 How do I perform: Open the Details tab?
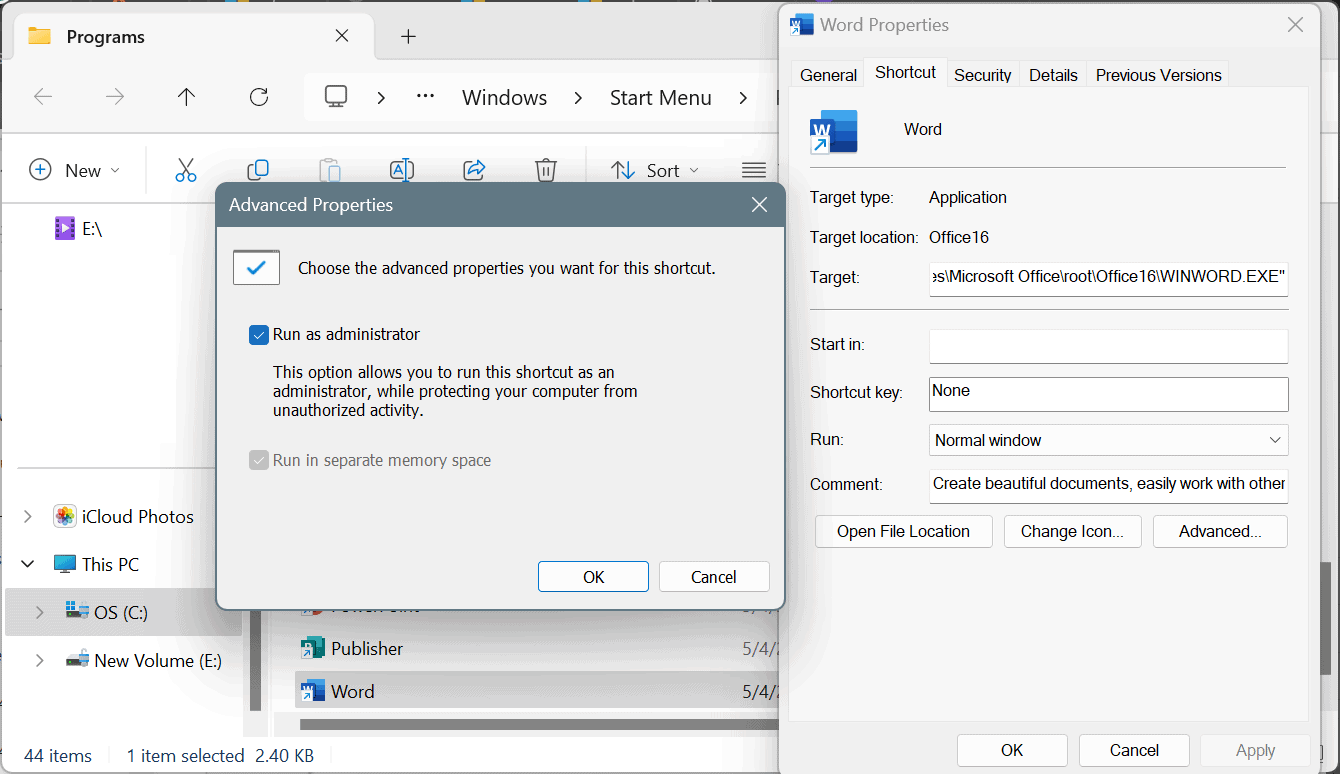pyautogui.click(x=1053, y=75)
